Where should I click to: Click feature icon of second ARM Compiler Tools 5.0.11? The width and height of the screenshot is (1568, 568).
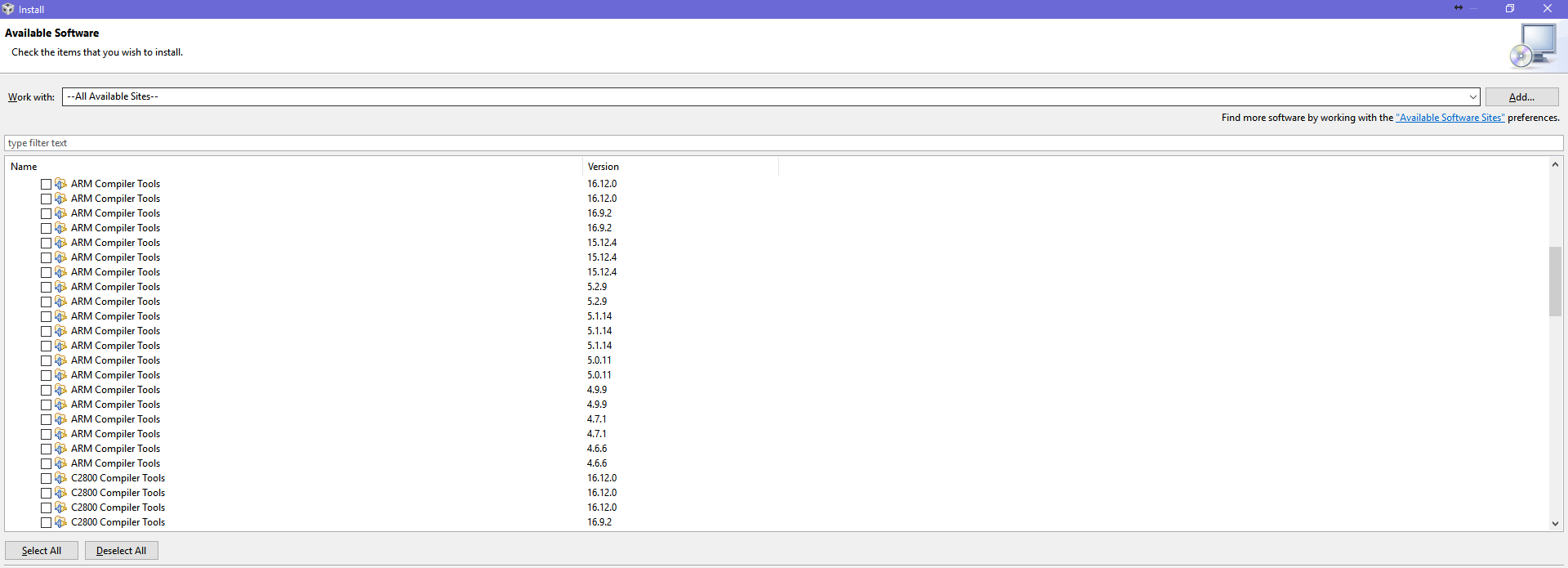pos(60,375)
